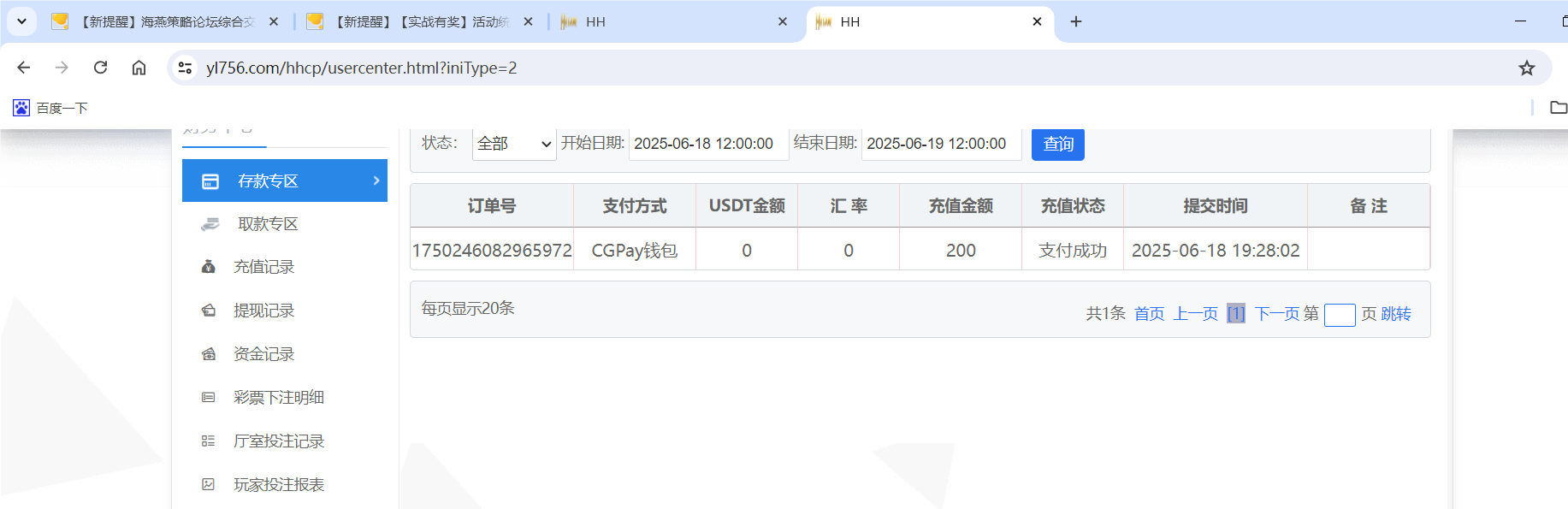Click the 存款专区 card icon
The width and height of the screenshot is (1568, 509).
coord(210,181)
